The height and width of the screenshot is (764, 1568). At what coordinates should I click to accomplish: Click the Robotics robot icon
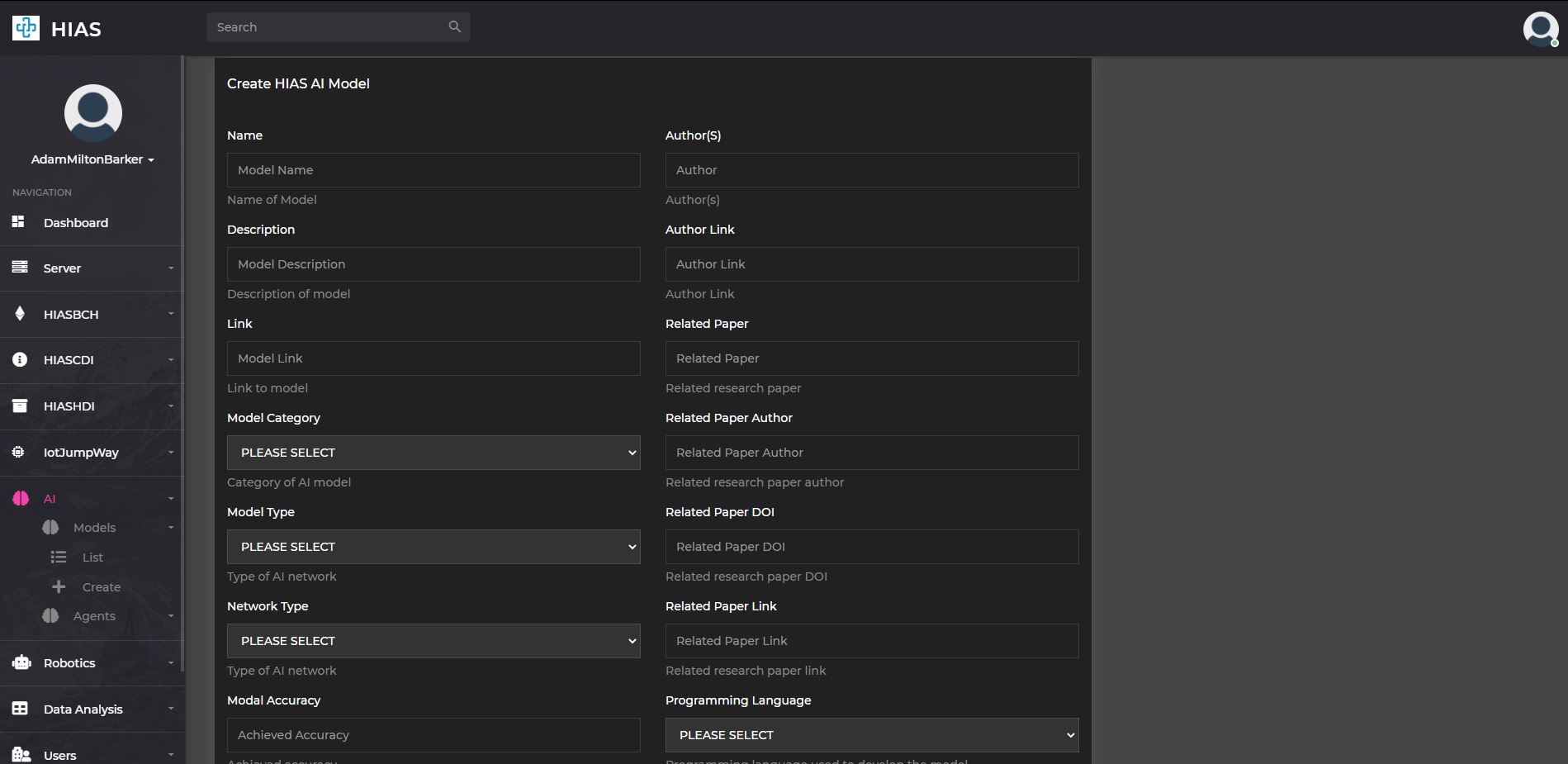[x=21, y=662]
